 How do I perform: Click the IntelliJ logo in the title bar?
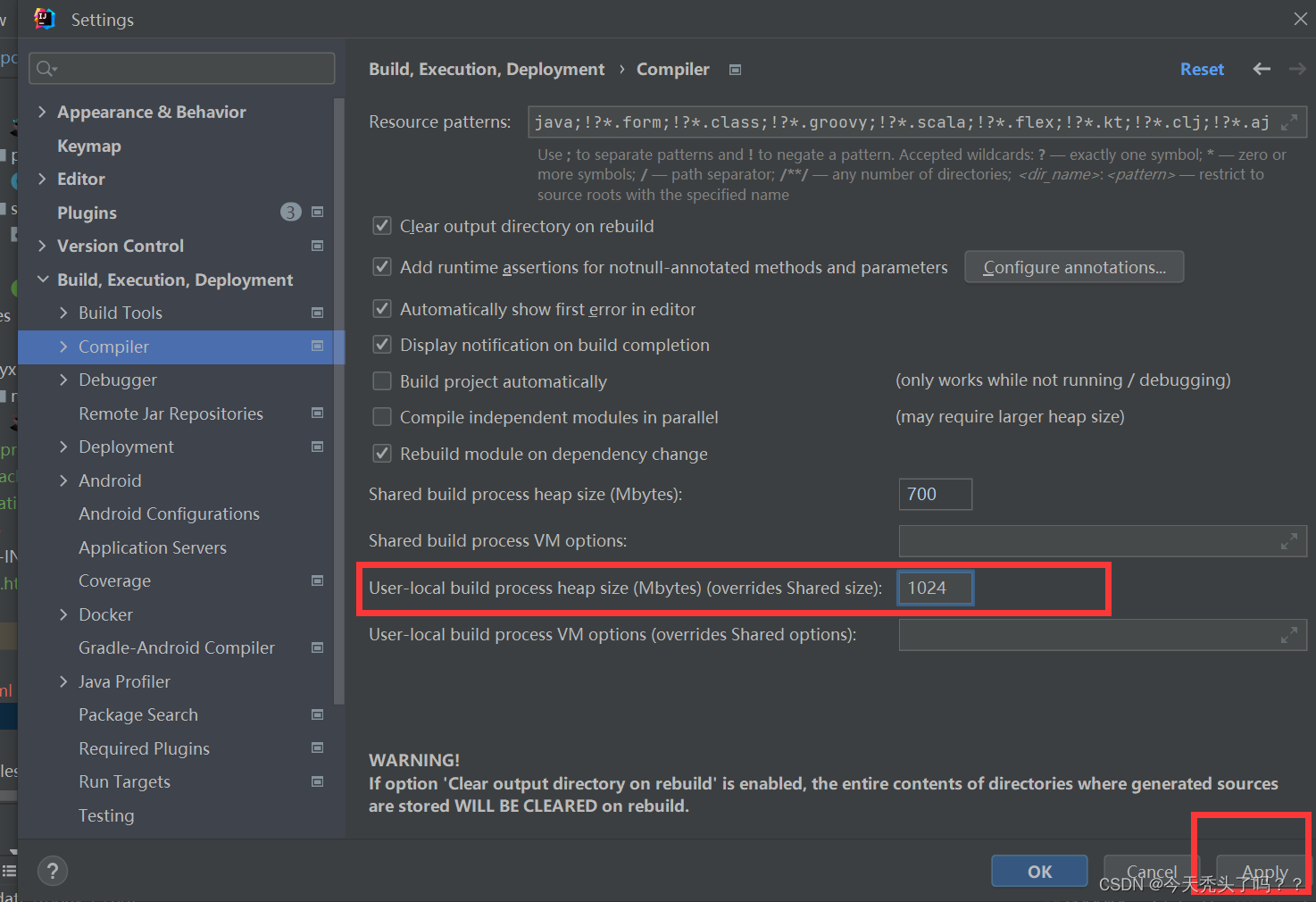44,18
